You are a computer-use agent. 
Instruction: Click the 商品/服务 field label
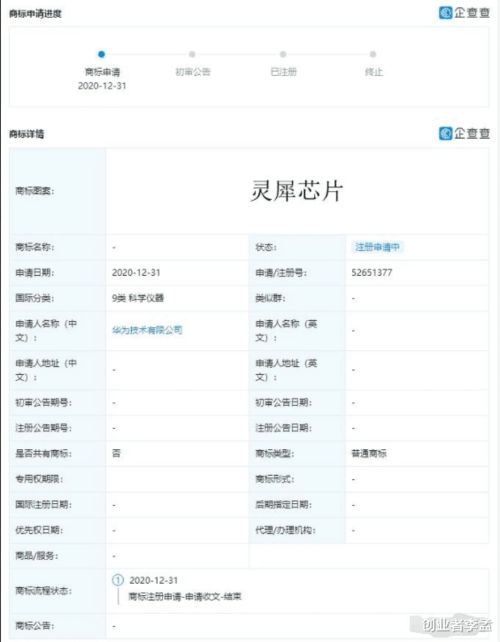click(37, 556)
